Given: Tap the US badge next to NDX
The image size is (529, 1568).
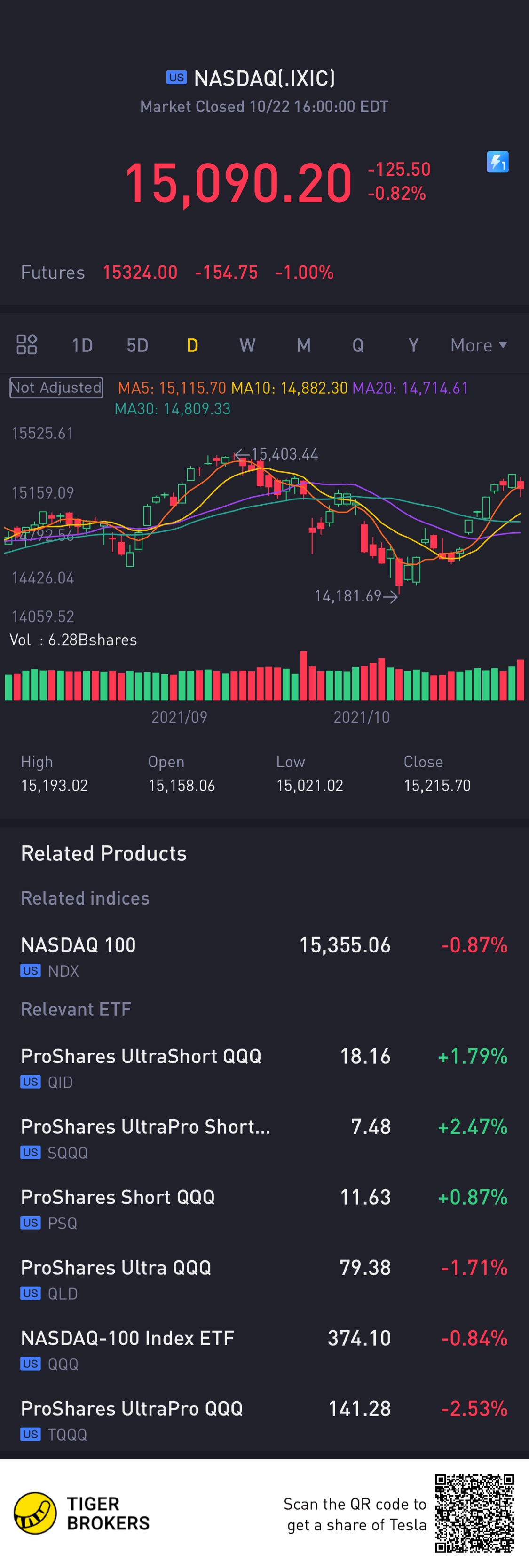Looking at the screenshot, I should click(x=31, y=971).
